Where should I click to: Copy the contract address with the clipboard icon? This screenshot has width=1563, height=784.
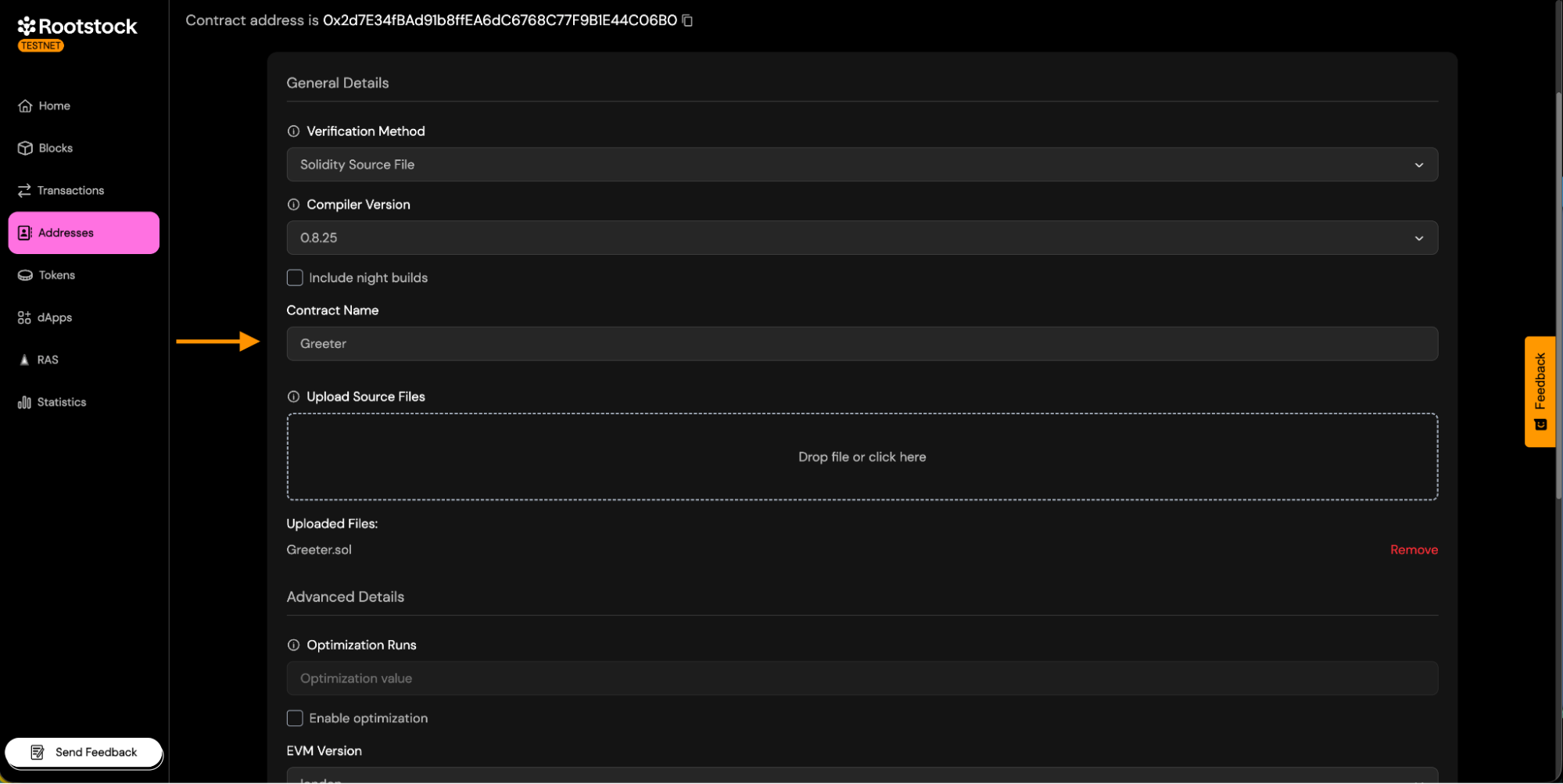tap(687, 20)
